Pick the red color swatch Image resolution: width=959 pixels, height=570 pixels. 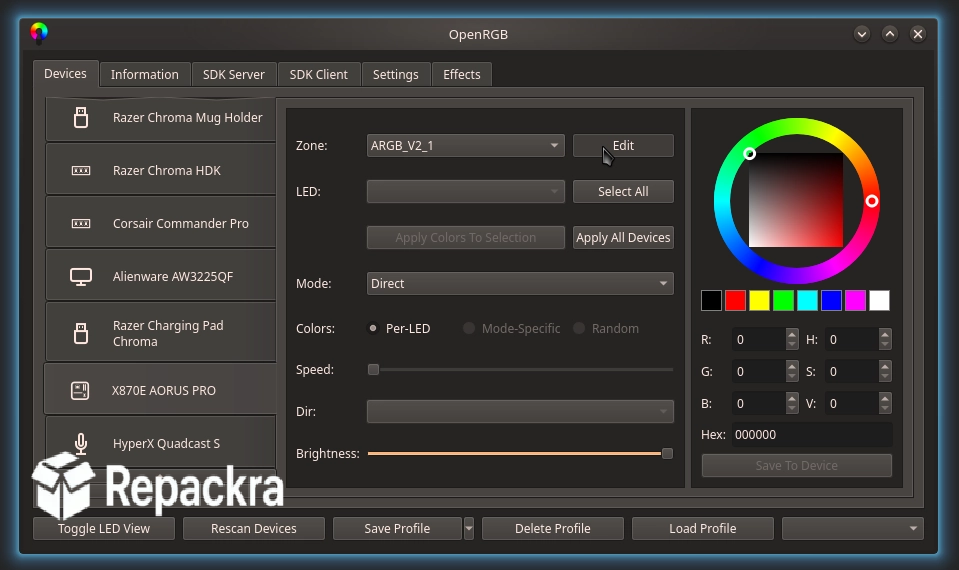coord(735,300)
